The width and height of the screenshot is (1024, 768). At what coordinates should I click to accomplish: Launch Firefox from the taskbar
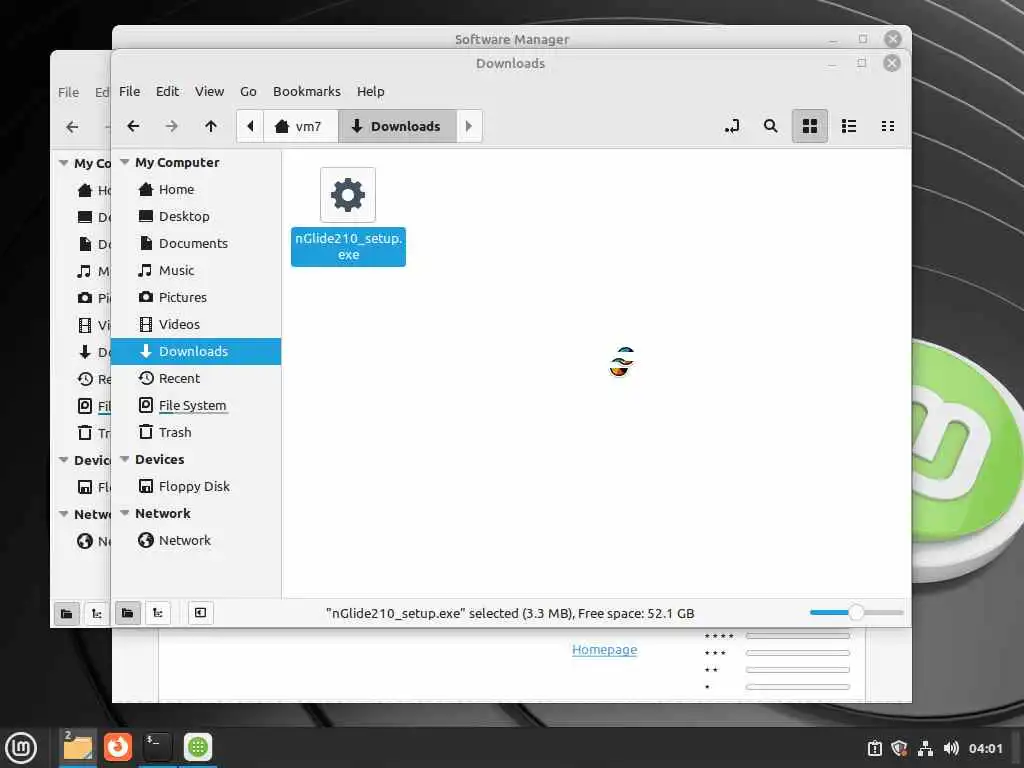(118, 747)
